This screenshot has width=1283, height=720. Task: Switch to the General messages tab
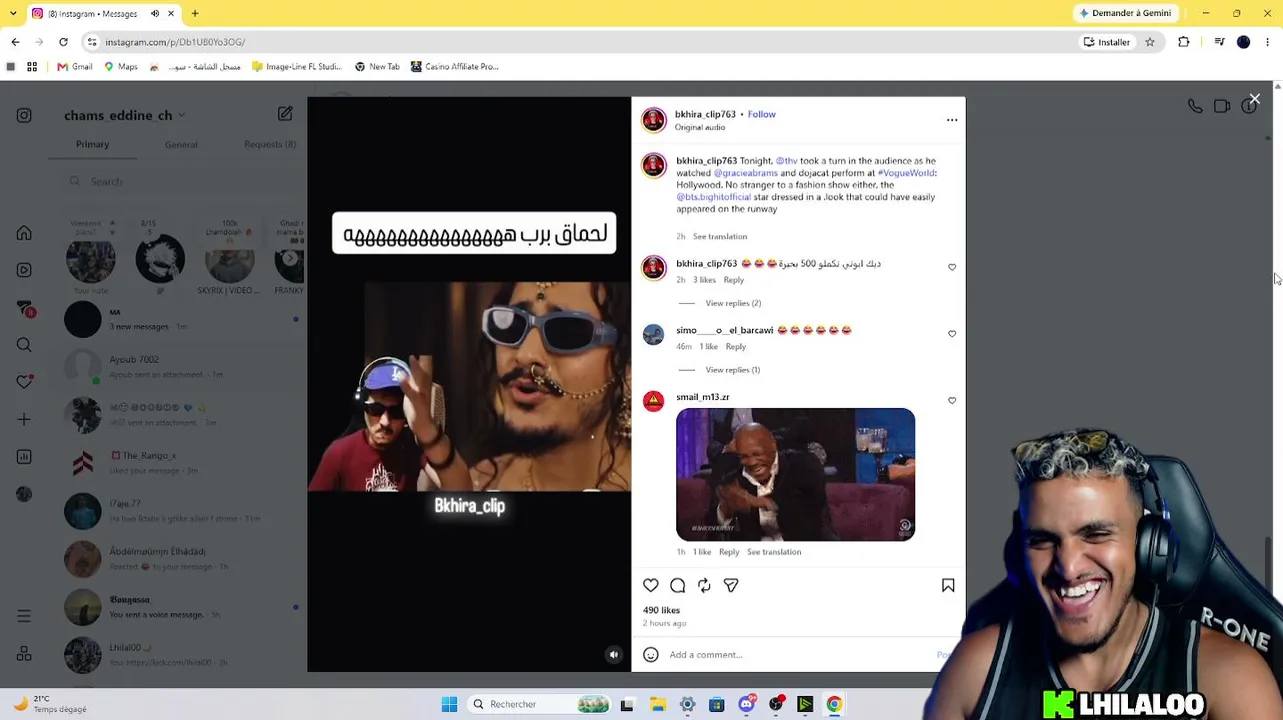(x=181, y=144)
